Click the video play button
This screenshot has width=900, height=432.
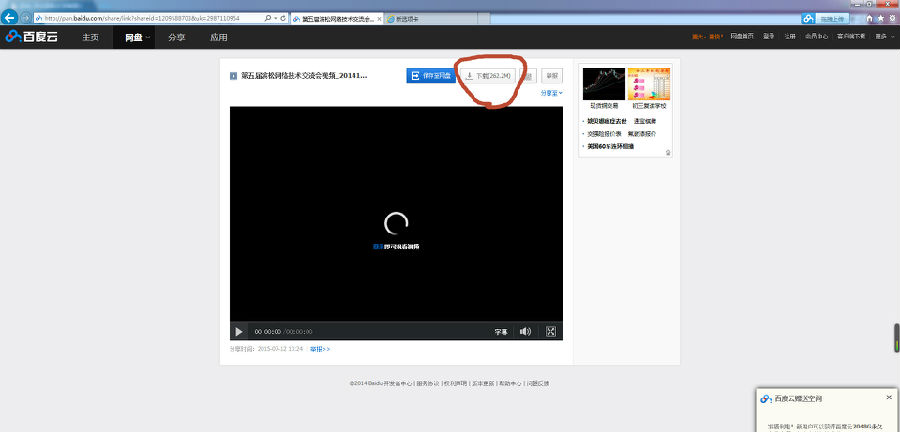[x=239, y=331]
